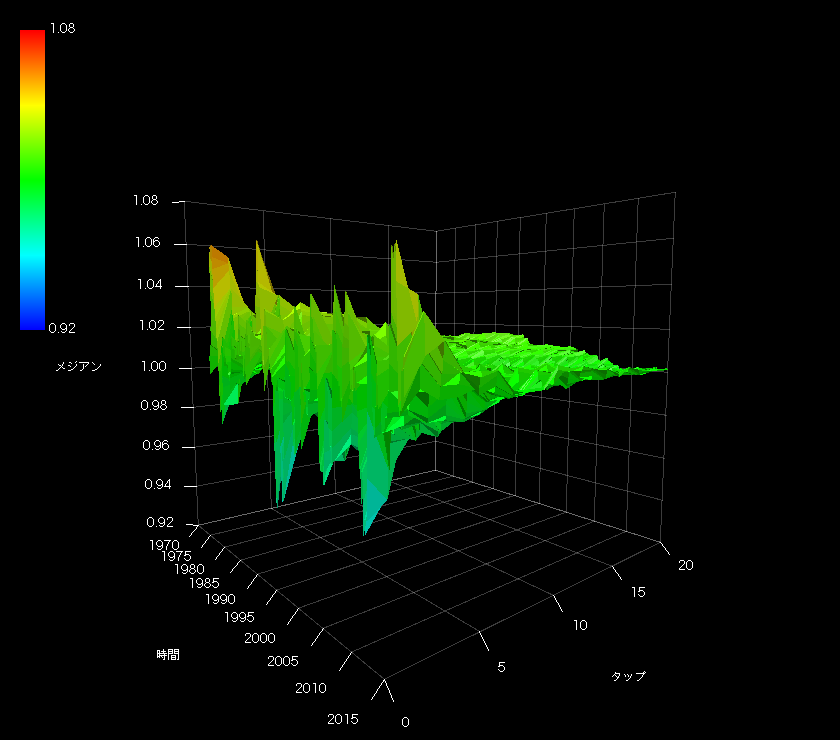
Task: Click the 1.08 label atop color bar
Action: coord(62,28)
